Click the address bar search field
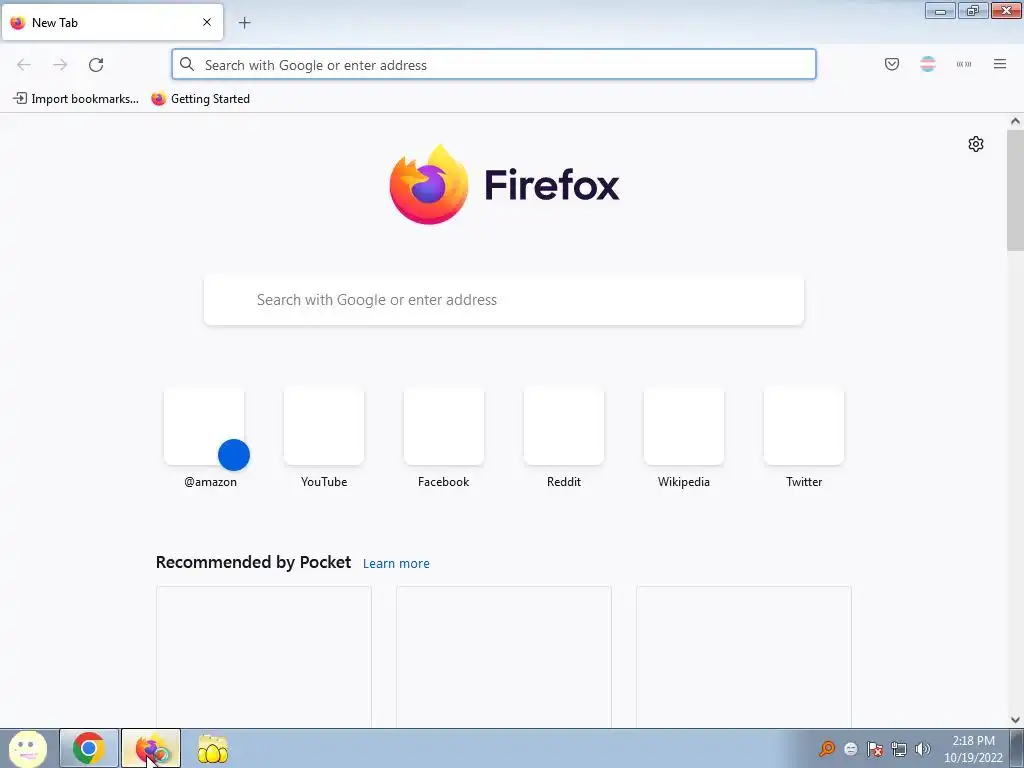The width and height of the screenshot is (1024, 768). 494,65
